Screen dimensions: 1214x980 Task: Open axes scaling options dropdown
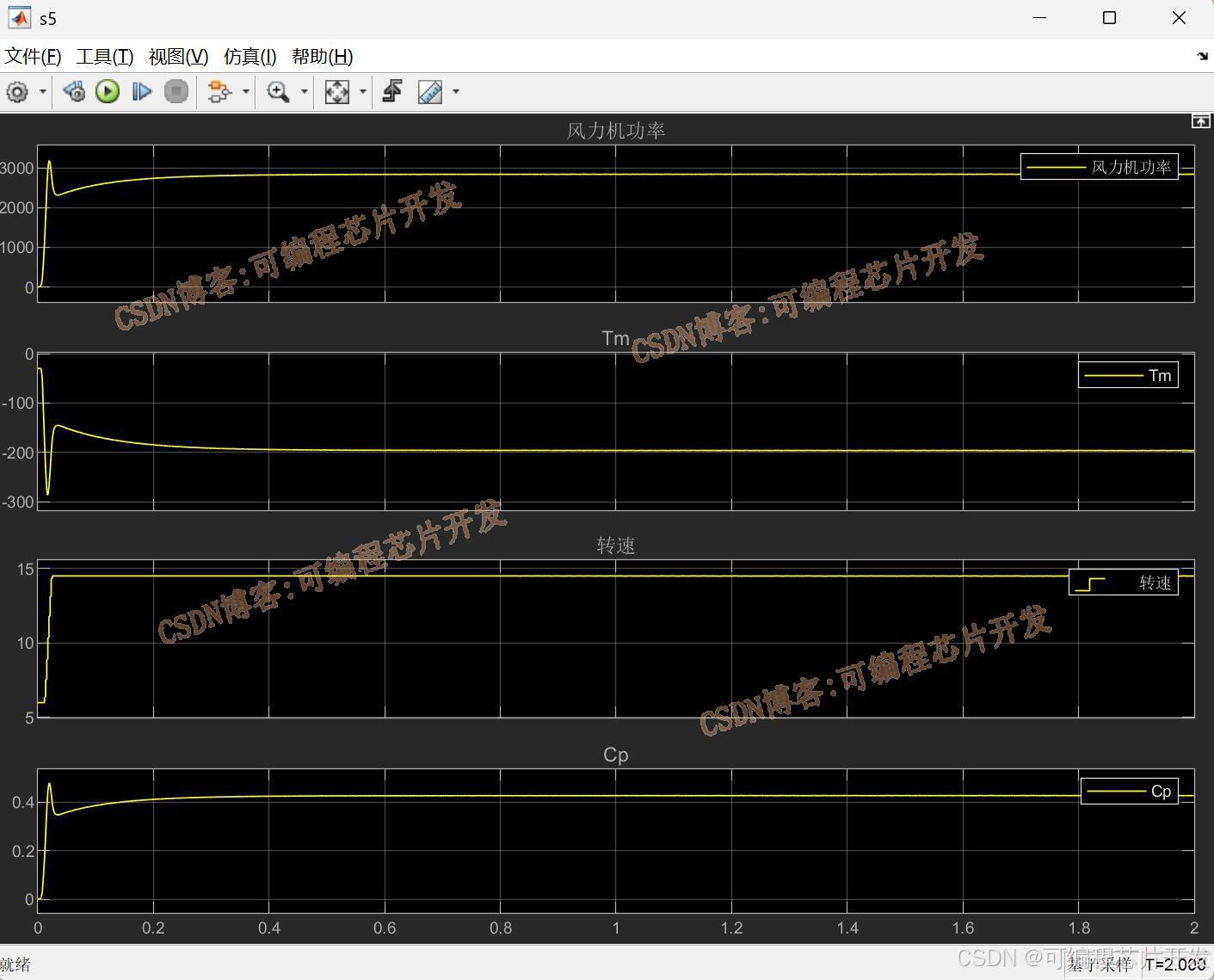pyautogui.click(x=362, y=92)
